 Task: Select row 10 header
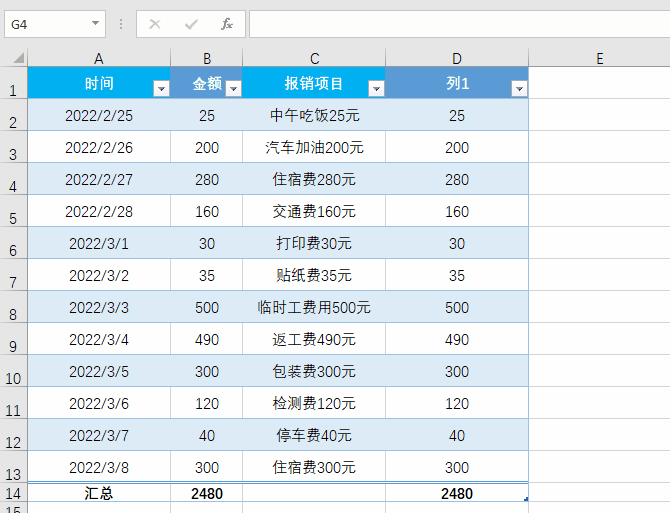(13, 371)
